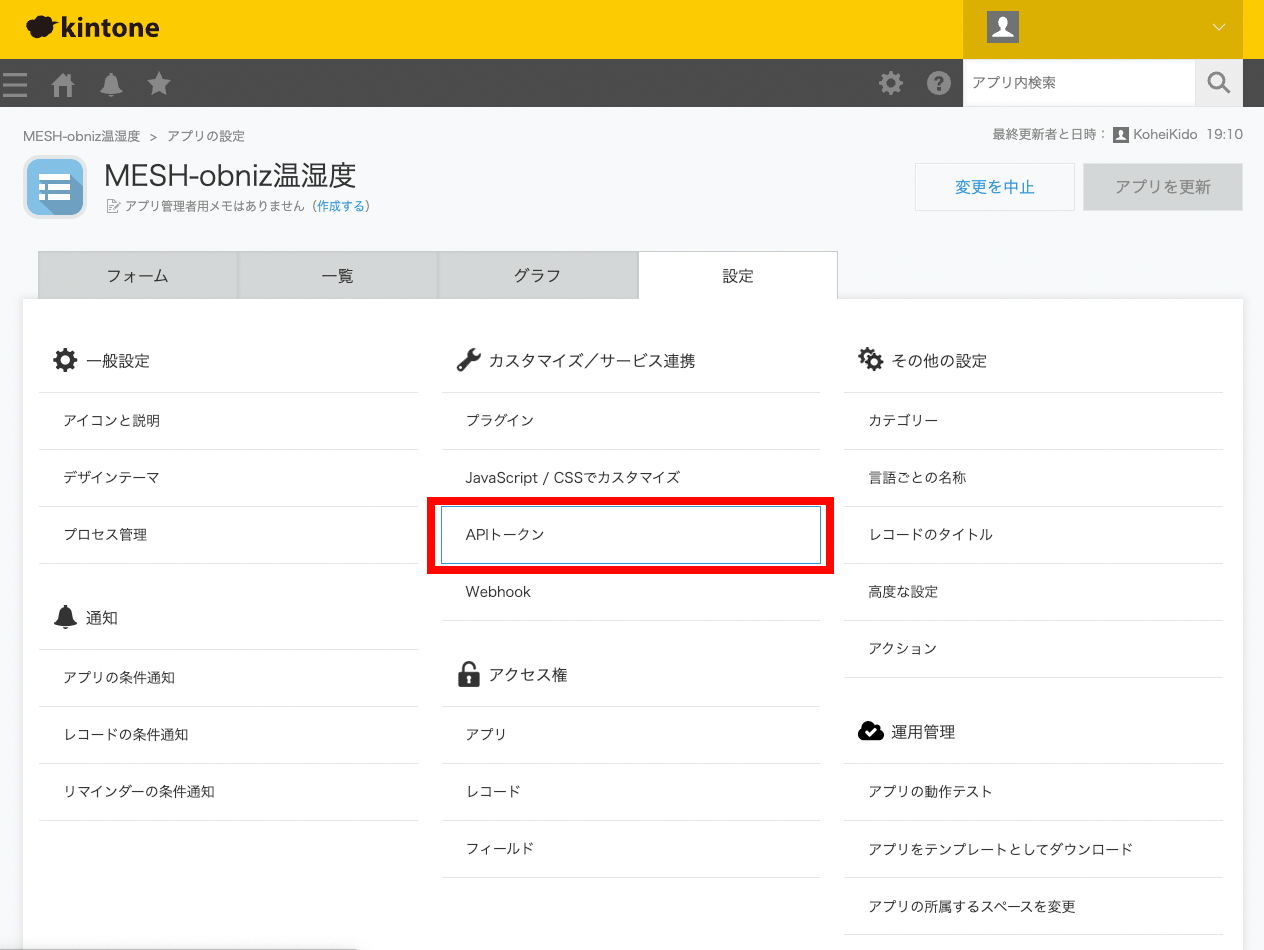Click the user avatar icon

tap(1002, 28)
